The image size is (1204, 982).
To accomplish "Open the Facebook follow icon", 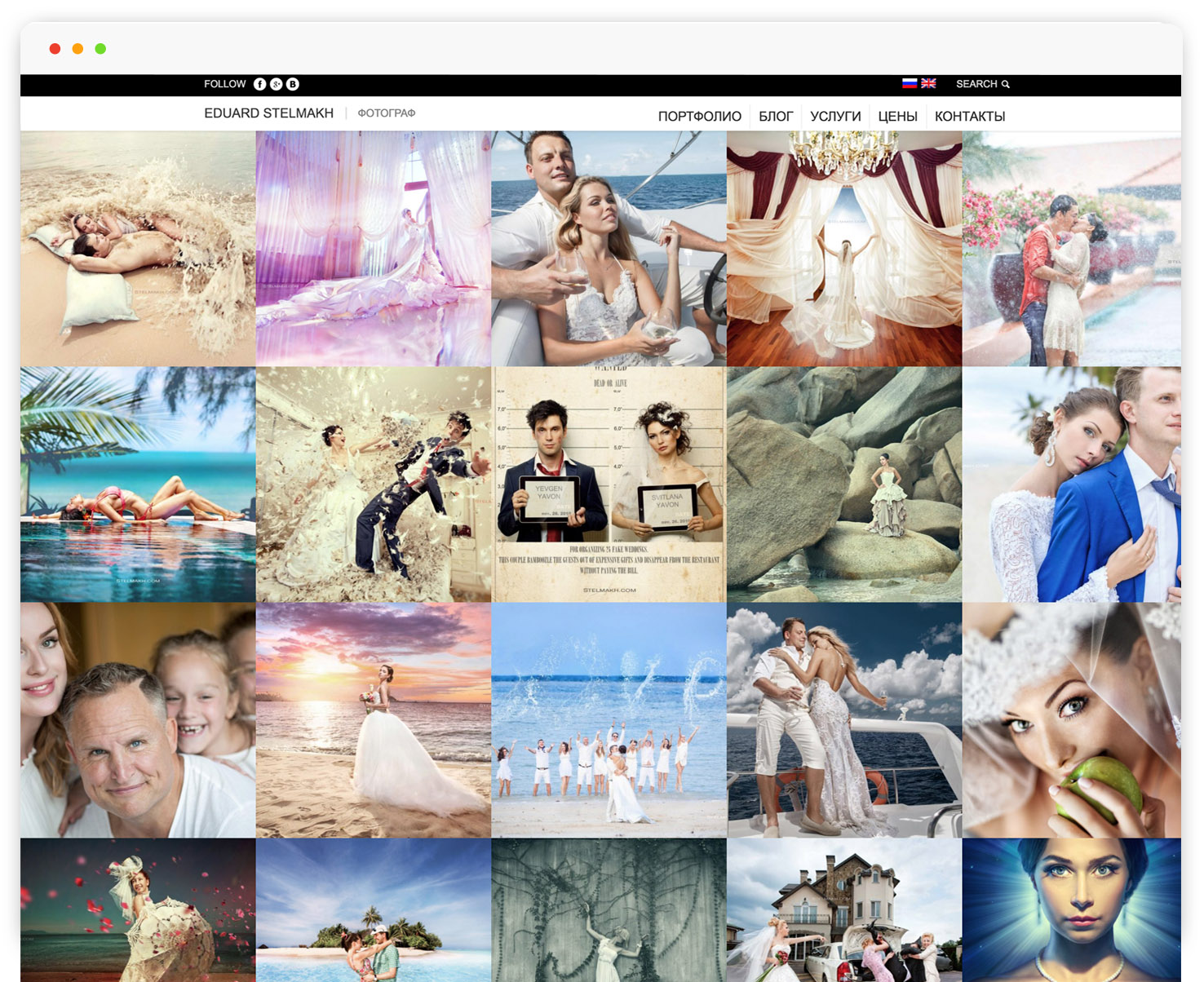I will [259, 84].
